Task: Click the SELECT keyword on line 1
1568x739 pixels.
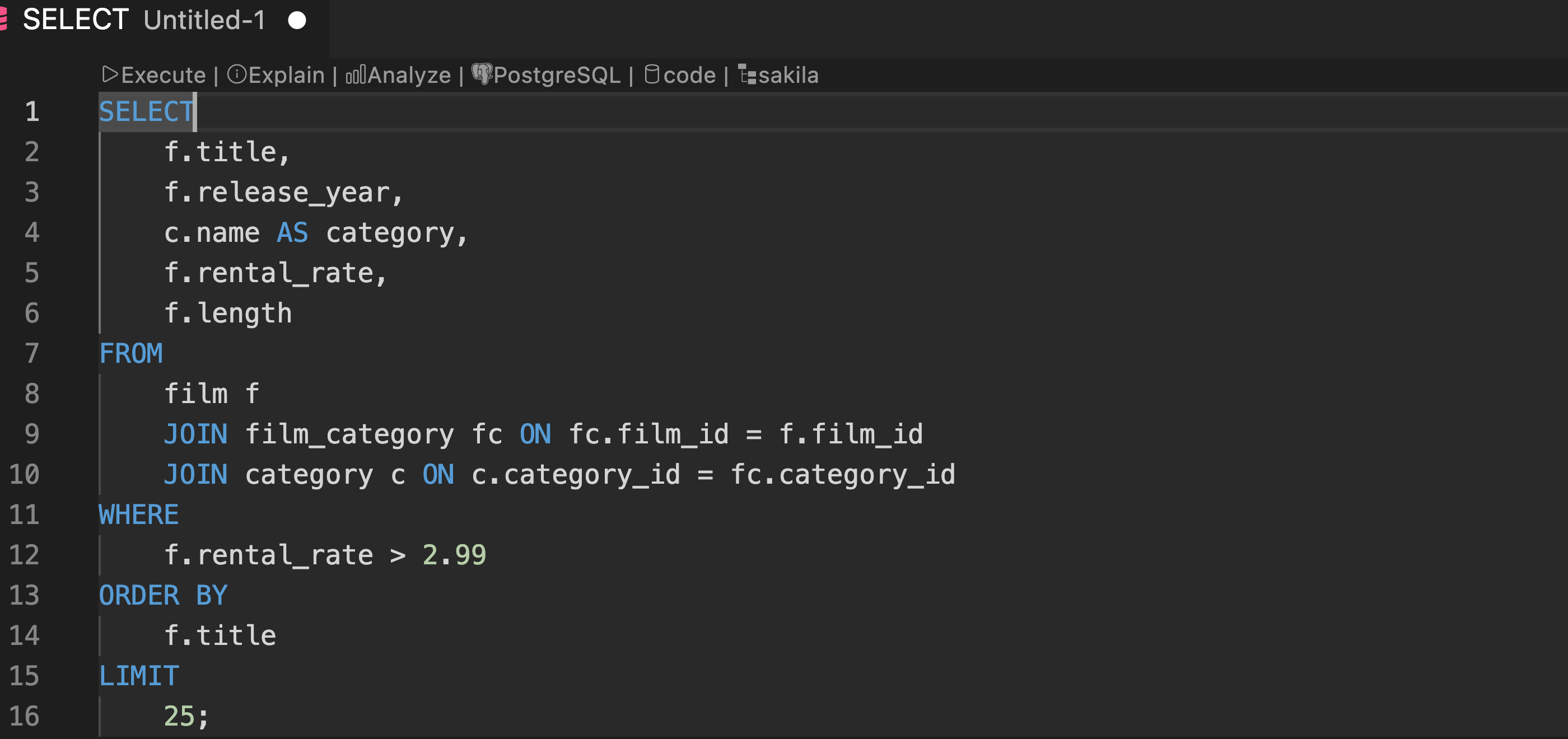Action: point(146,111)
